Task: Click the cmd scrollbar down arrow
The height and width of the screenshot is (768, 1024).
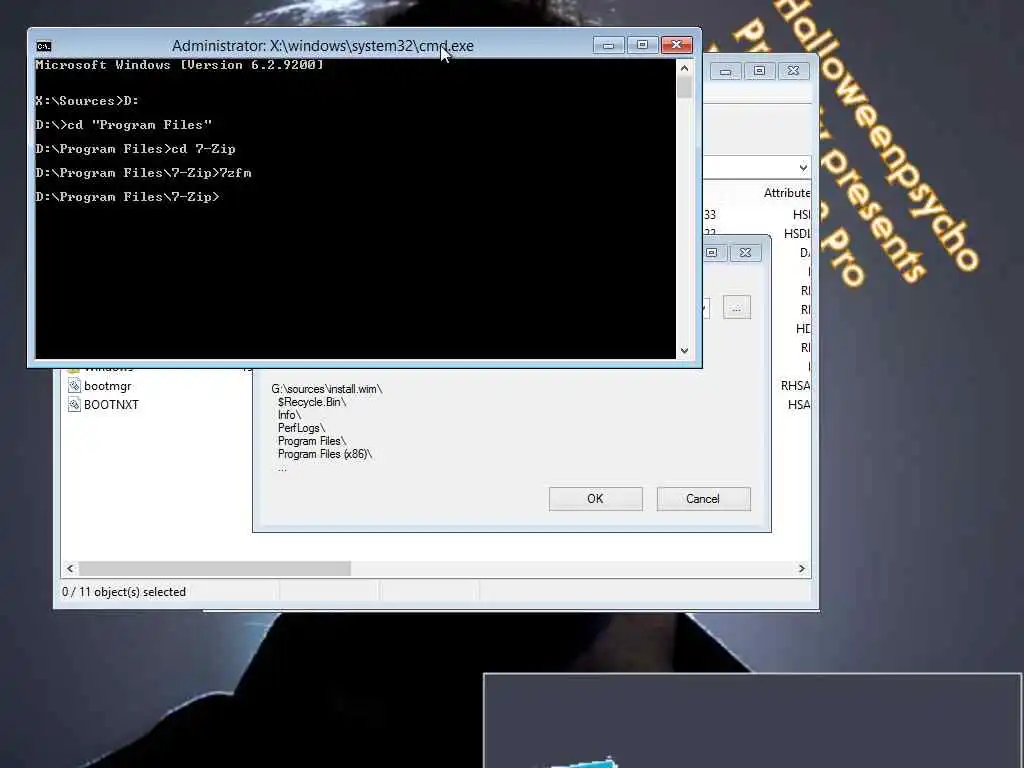Action: click(x=684, y=351)
